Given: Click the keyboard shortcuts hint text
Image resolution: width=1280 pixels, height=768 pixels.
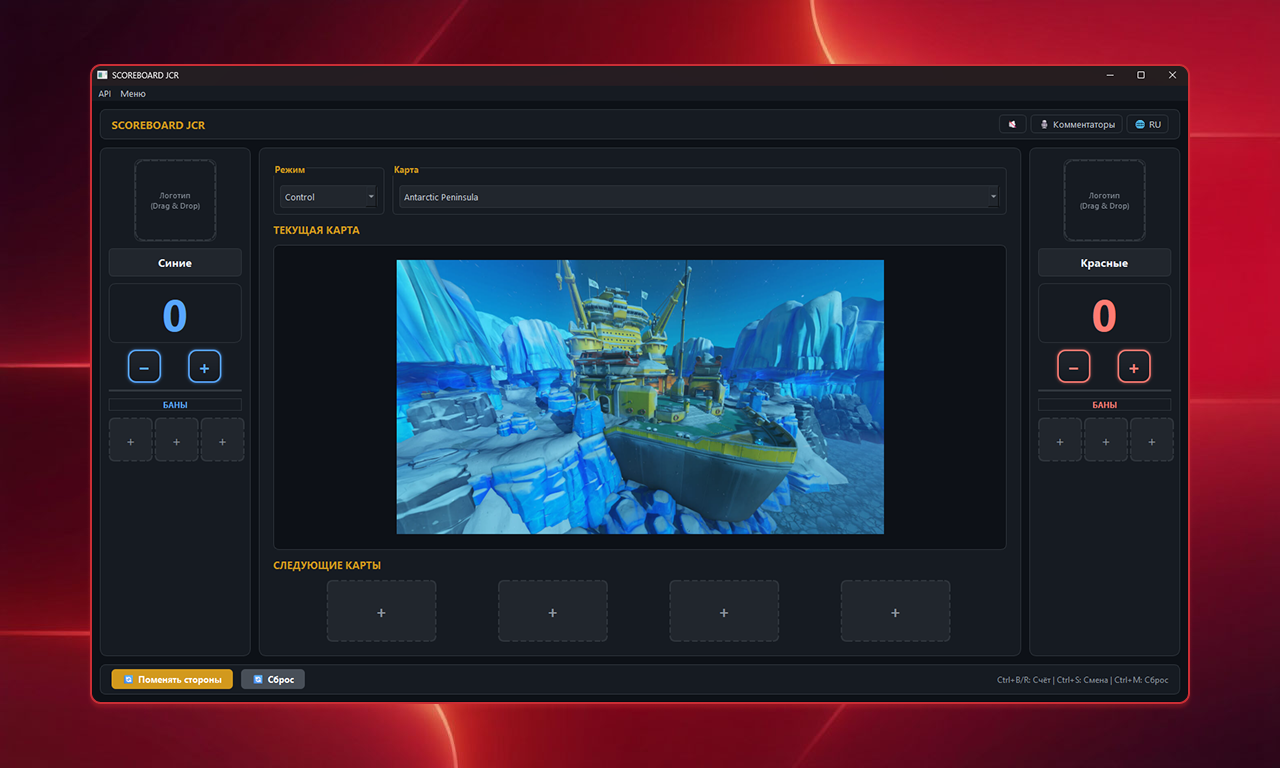Looking at the screenshot, I should (x=1082, y=680).
